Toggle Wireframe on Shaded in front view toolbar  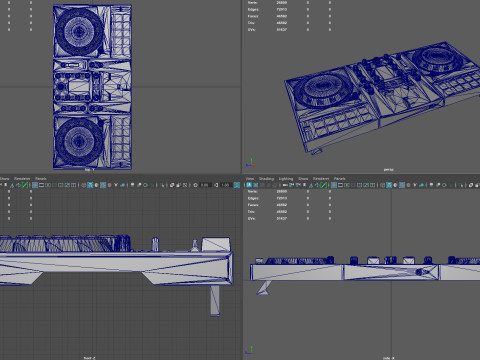click(x=103, y=185)
